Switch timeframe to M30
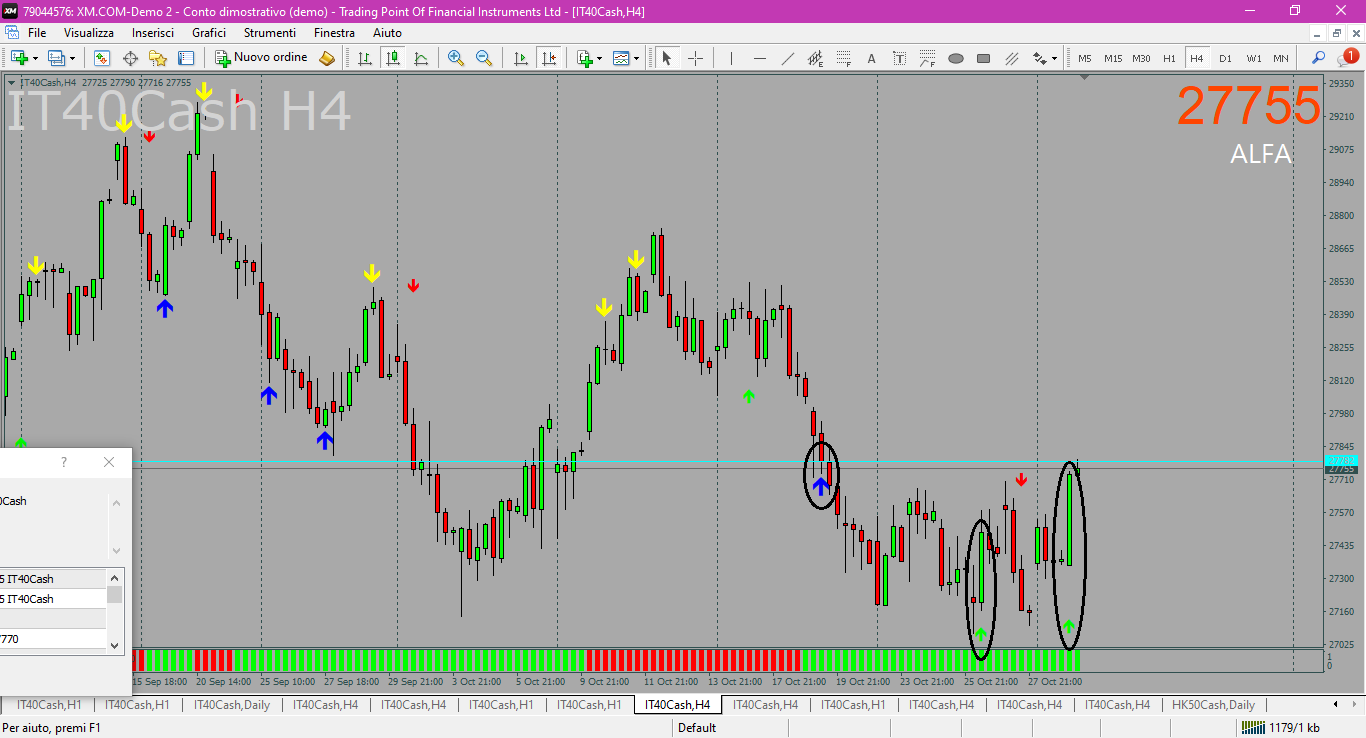The width and height of the screenshot is (1366, 738). [x=1141, y=58]
